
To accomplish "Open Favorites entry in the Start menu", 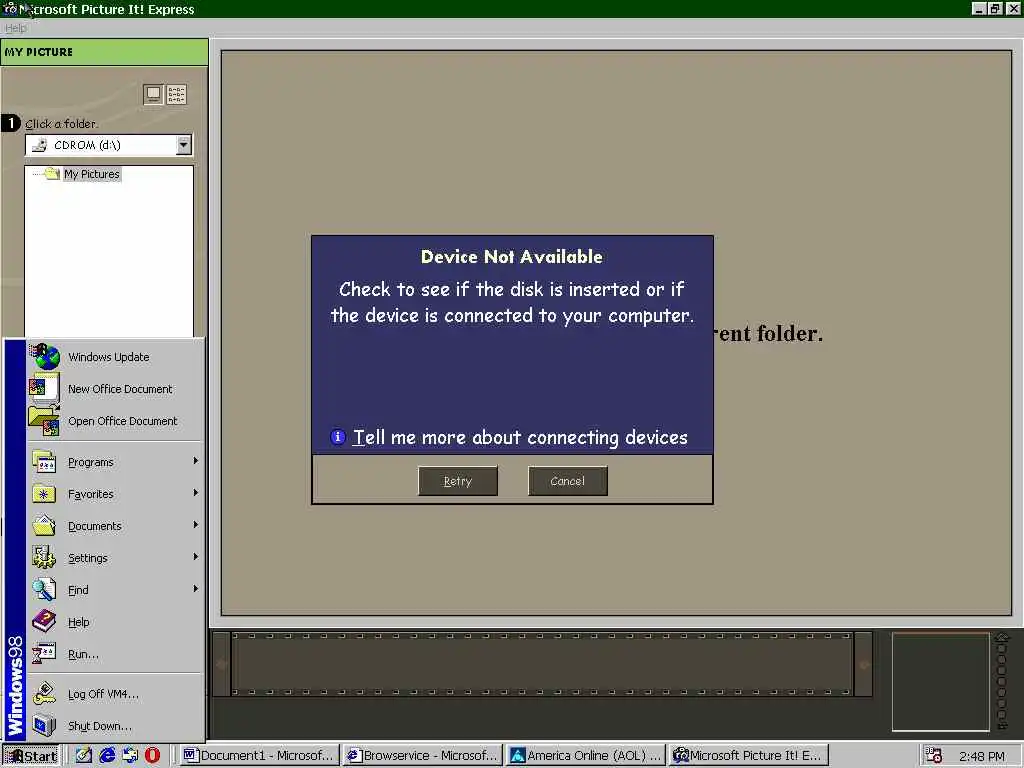I will [x=116, y=494].
